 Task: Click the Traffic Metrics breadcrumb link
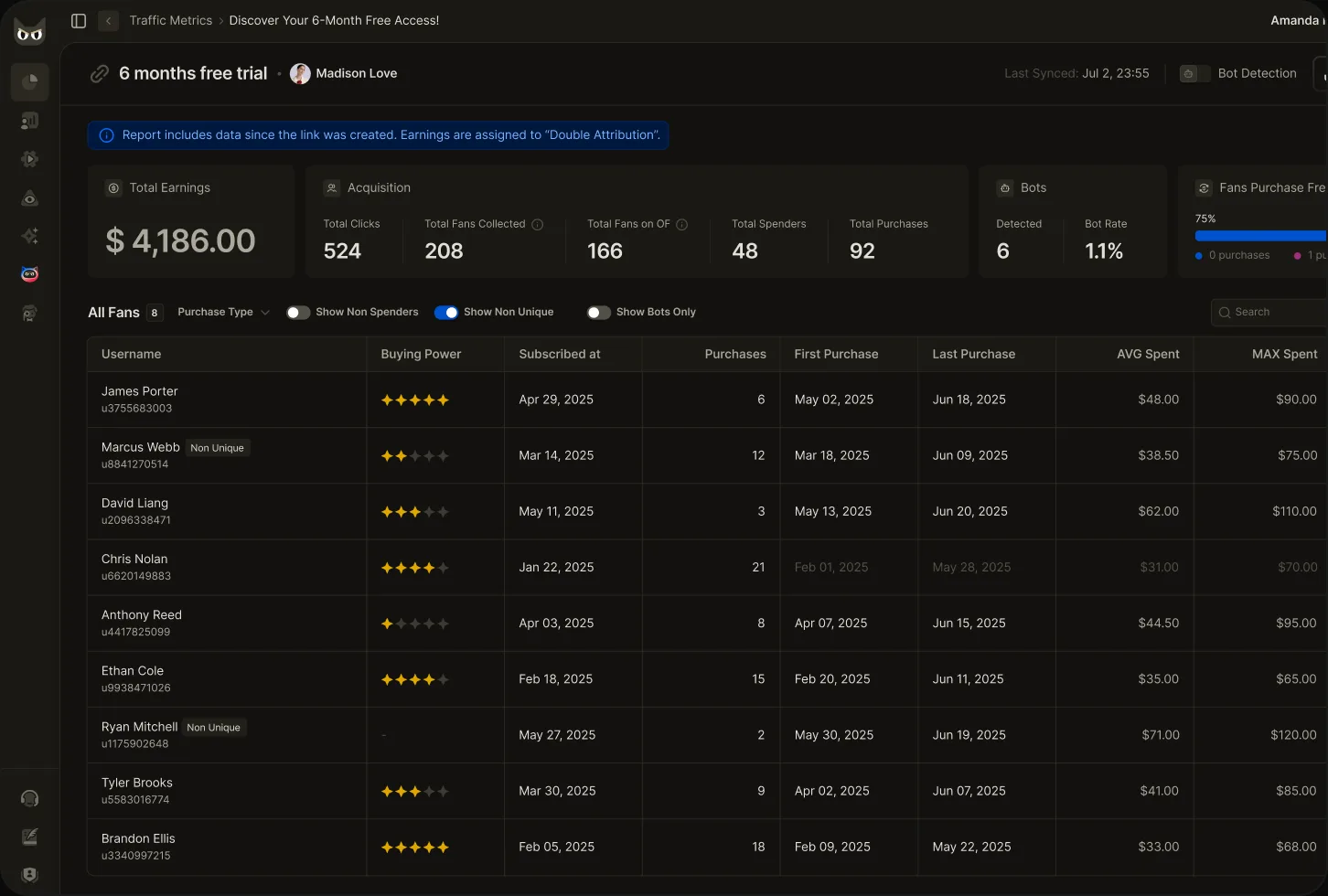[x=171, y=20]
